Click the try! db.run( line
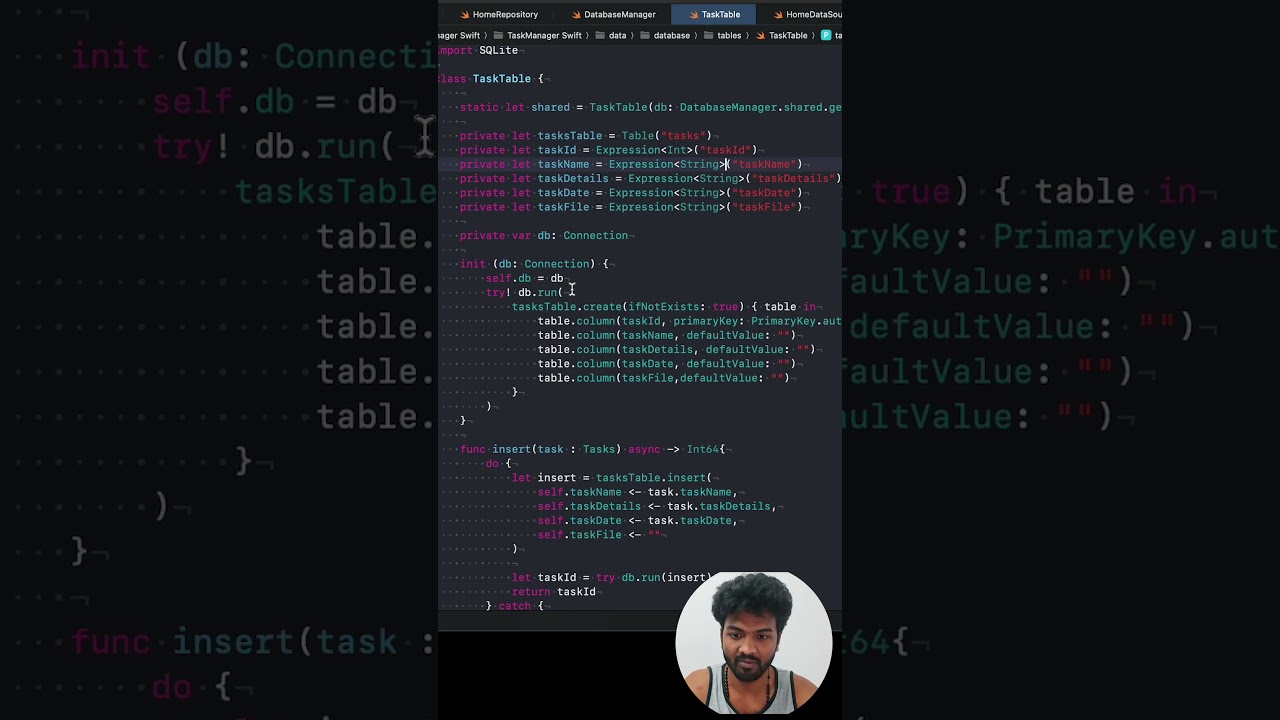Viewport: 1280px width, 720px height. (525, 292)
